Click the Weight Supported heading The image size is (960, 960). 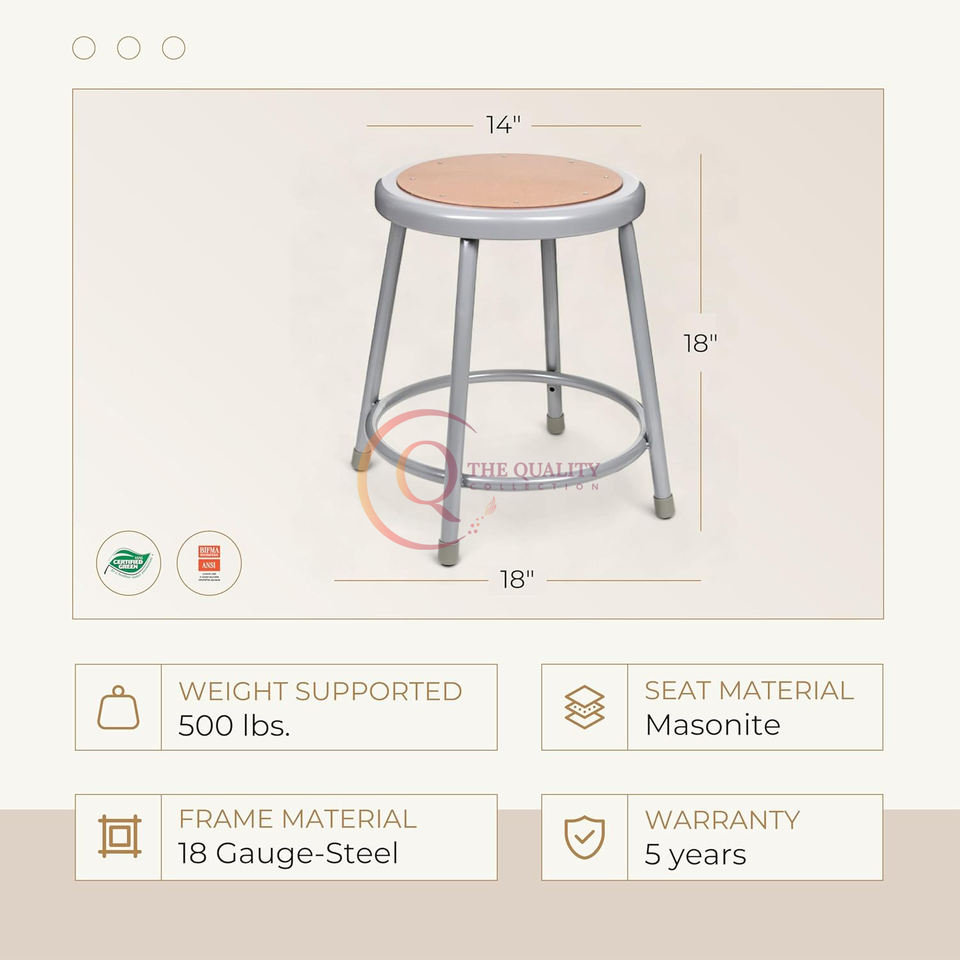click(x=320, y=691)
